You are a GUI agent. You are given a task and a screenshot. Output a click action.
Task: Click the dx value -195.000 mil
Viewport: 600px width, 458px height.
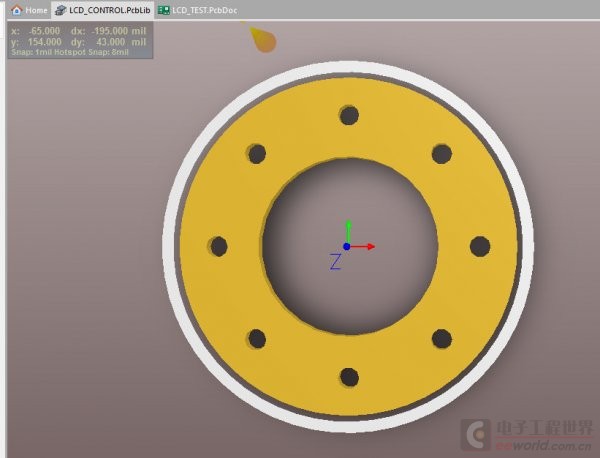[x=119, y=31]
